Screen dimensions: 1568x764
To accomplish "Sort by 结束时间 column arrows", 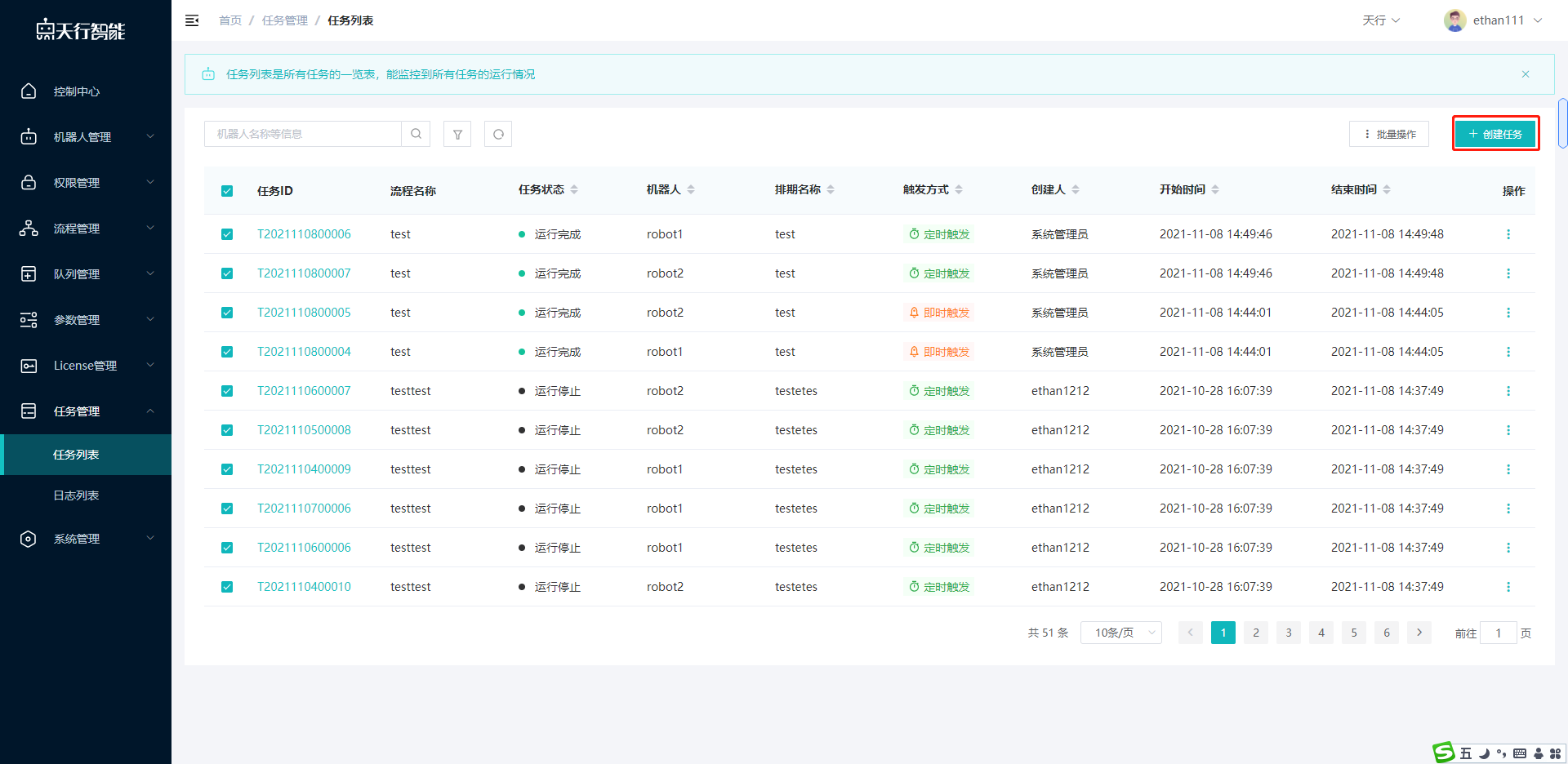I will click(1387, 189).
